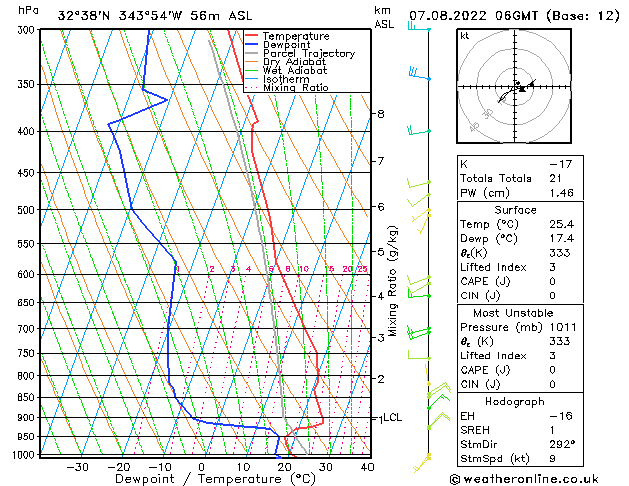Click the 500 hPa pressure label

tap(28, 210)
